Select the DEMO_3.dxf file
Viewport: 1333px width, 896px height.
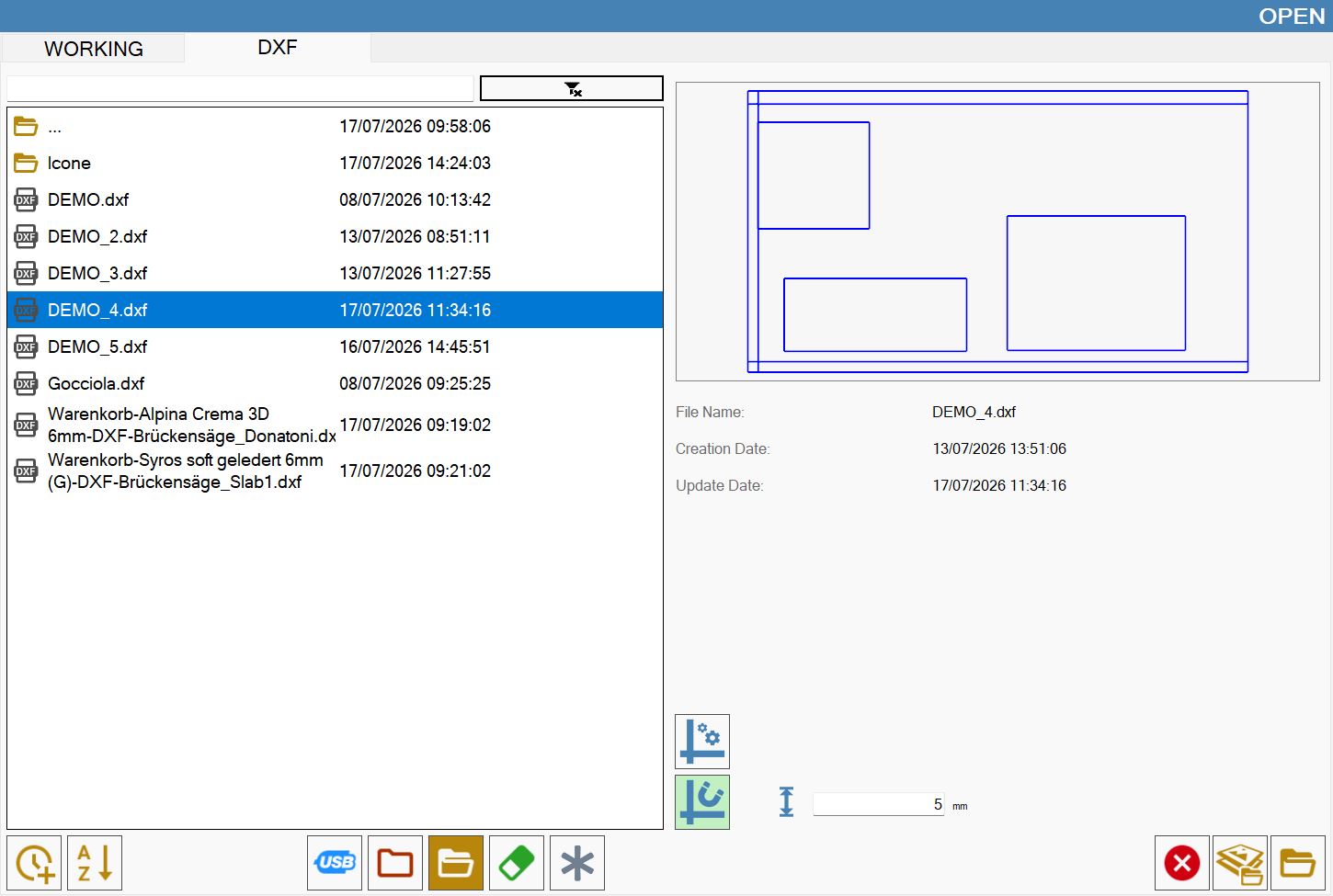pyautogui.click(x=335, y=273)
